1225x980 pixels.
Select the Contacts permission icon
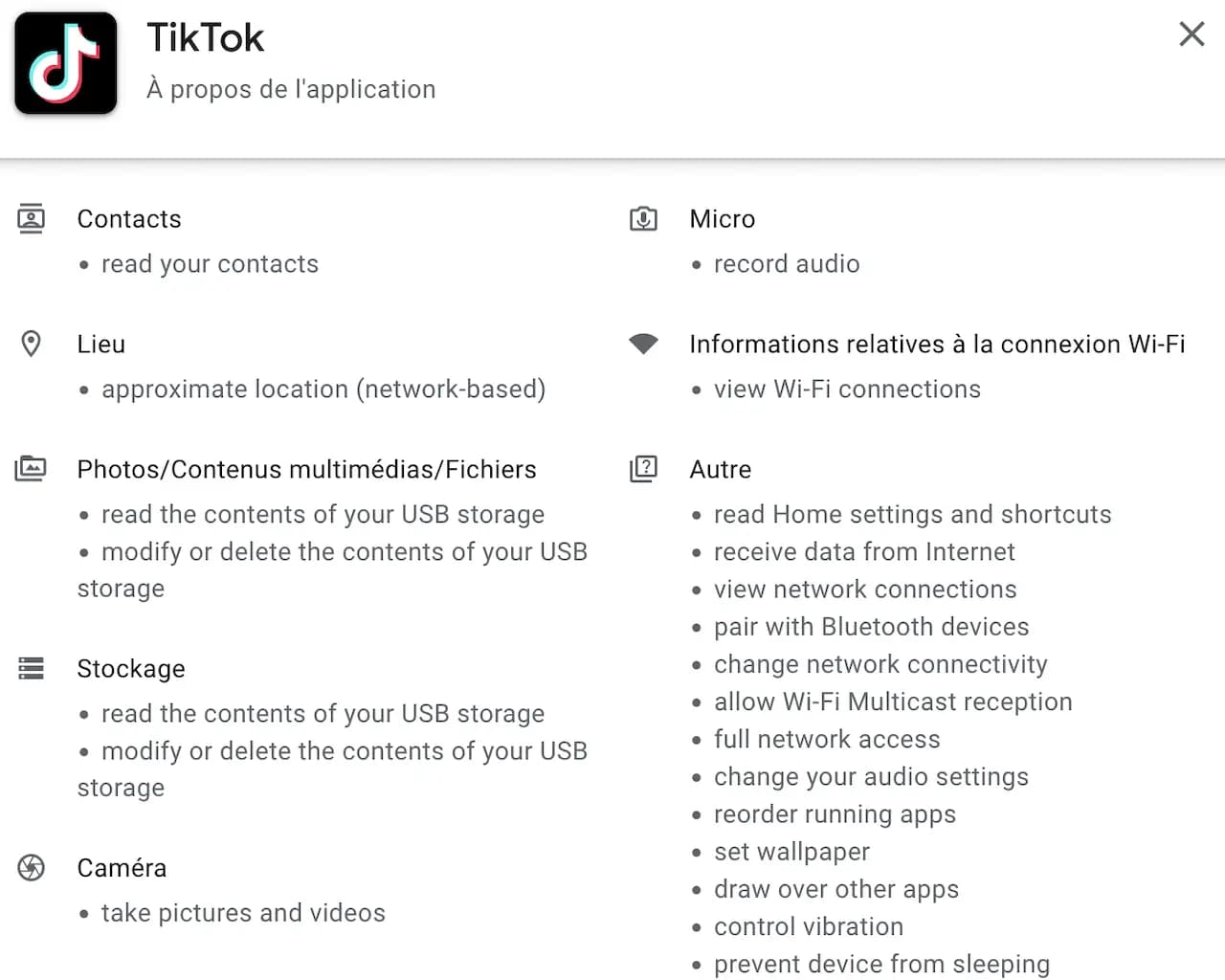pos(31,218)
